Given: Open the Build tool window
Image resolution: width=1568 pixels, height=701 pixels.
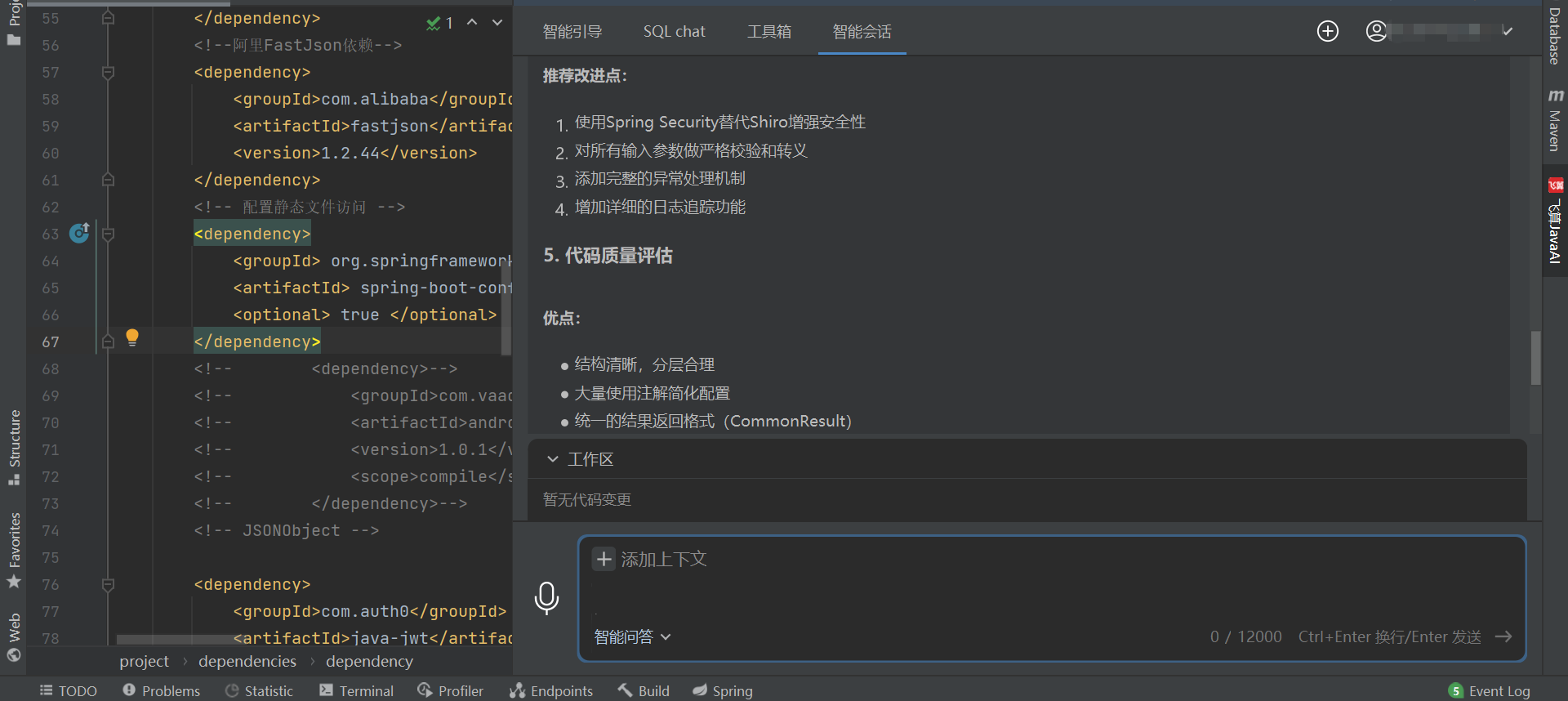Looking at the screenshot, I should pyautogui.click(x=644, y=690).
